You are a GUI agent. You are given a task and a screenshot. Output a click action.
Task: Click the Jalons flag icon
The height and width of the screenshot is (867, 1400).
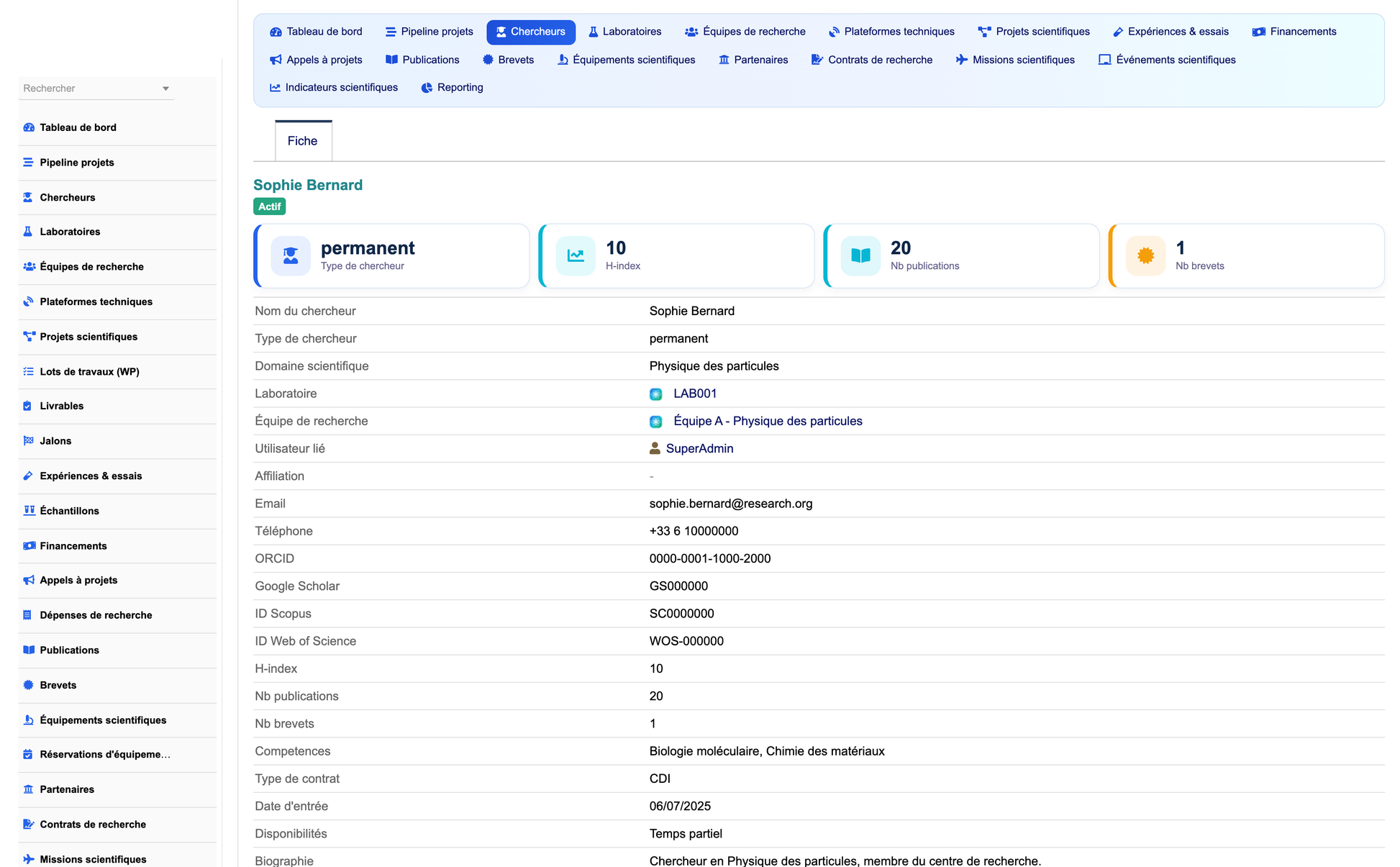(29, 441)
